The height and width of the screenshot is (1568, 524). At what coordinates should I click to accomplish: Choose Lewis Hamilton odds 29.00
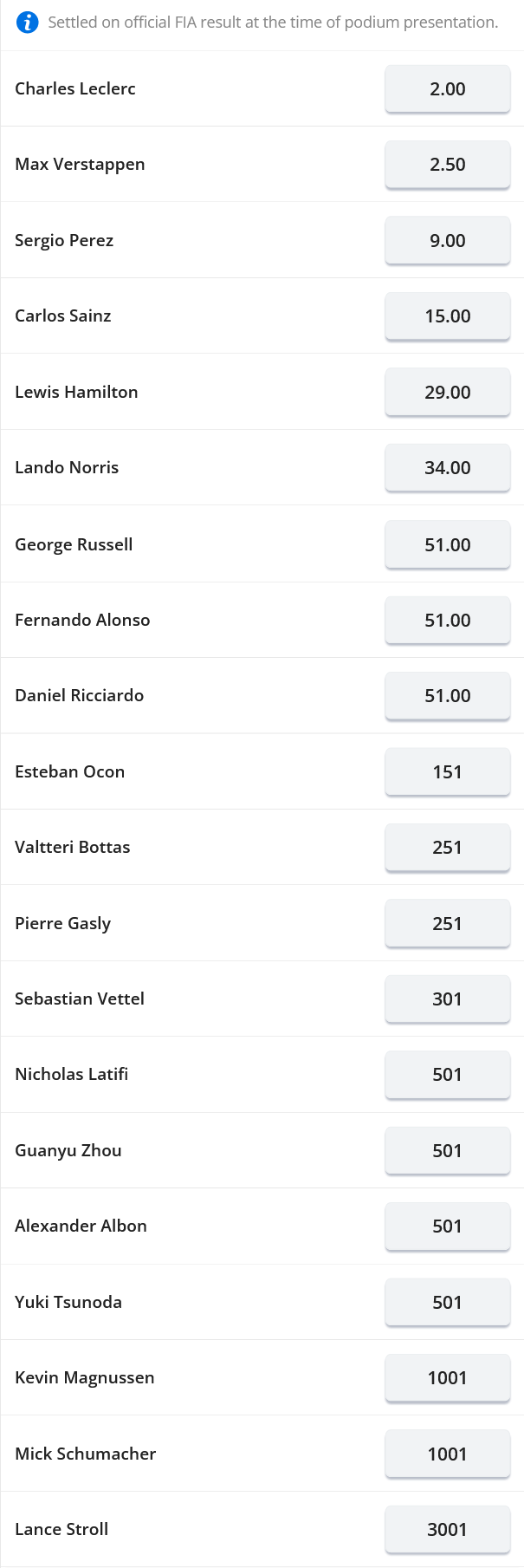(447, 393)
